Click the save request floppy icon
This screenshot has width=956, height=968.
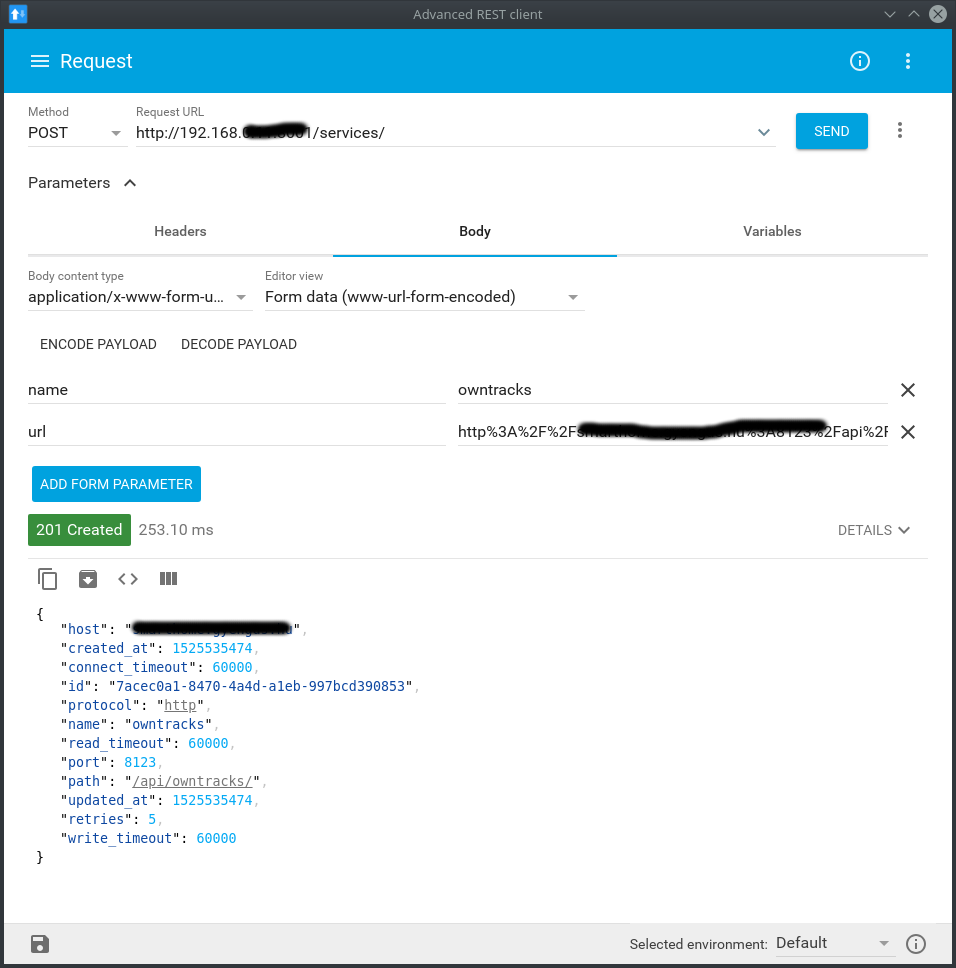click(40, 944)
